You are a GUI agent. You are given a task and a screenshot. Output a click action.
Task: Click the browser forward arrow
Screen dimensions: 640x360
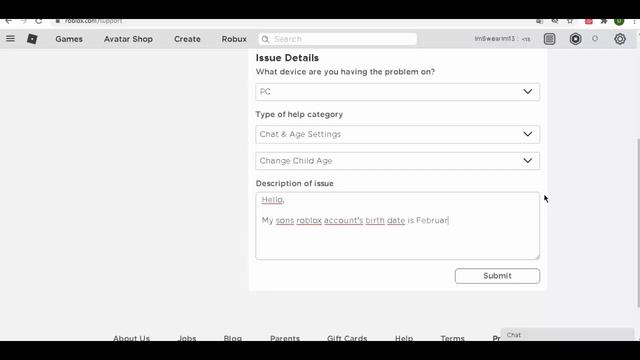tap(23, 21)
